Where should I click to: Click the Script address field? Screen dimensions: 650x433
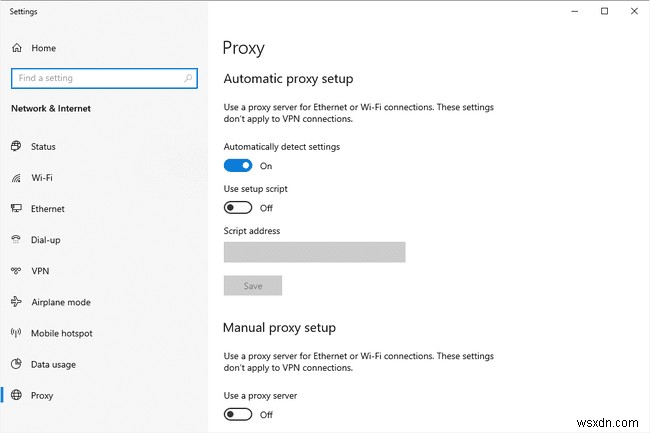pos(314,252)
